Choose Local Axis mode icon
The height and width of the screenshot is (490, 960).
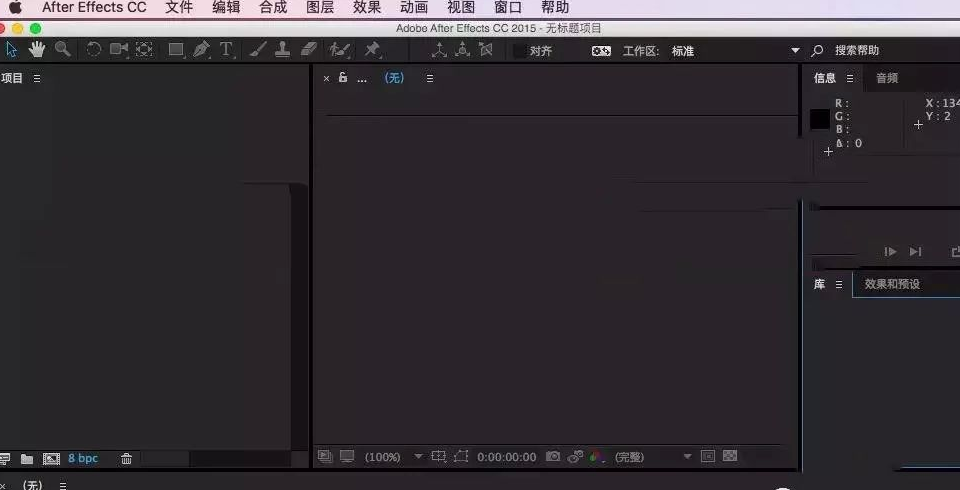click(x=439, y=50)
